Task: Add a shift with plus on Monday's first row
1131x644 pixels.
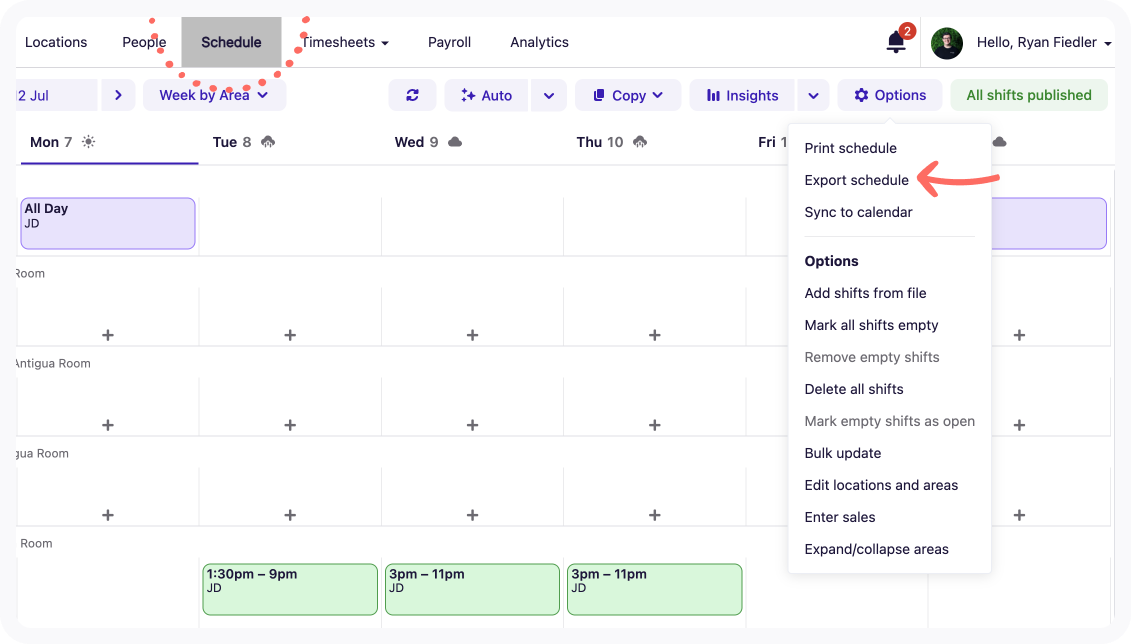Action: point(108,335)
